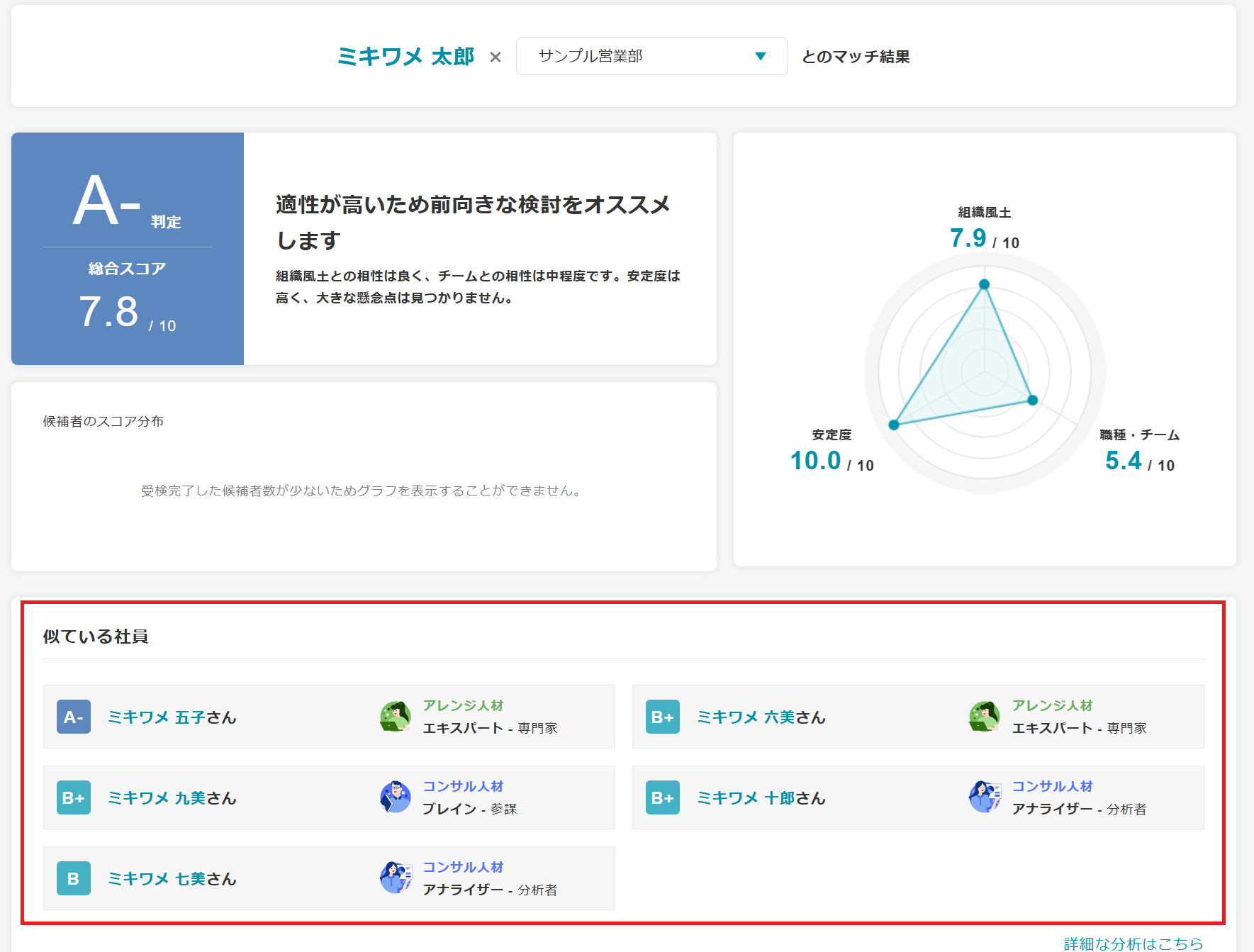This screenshot has width=1254, height=952.
Task: Open ミキワメ 六美さん employee profile
Action: (761, 717)
